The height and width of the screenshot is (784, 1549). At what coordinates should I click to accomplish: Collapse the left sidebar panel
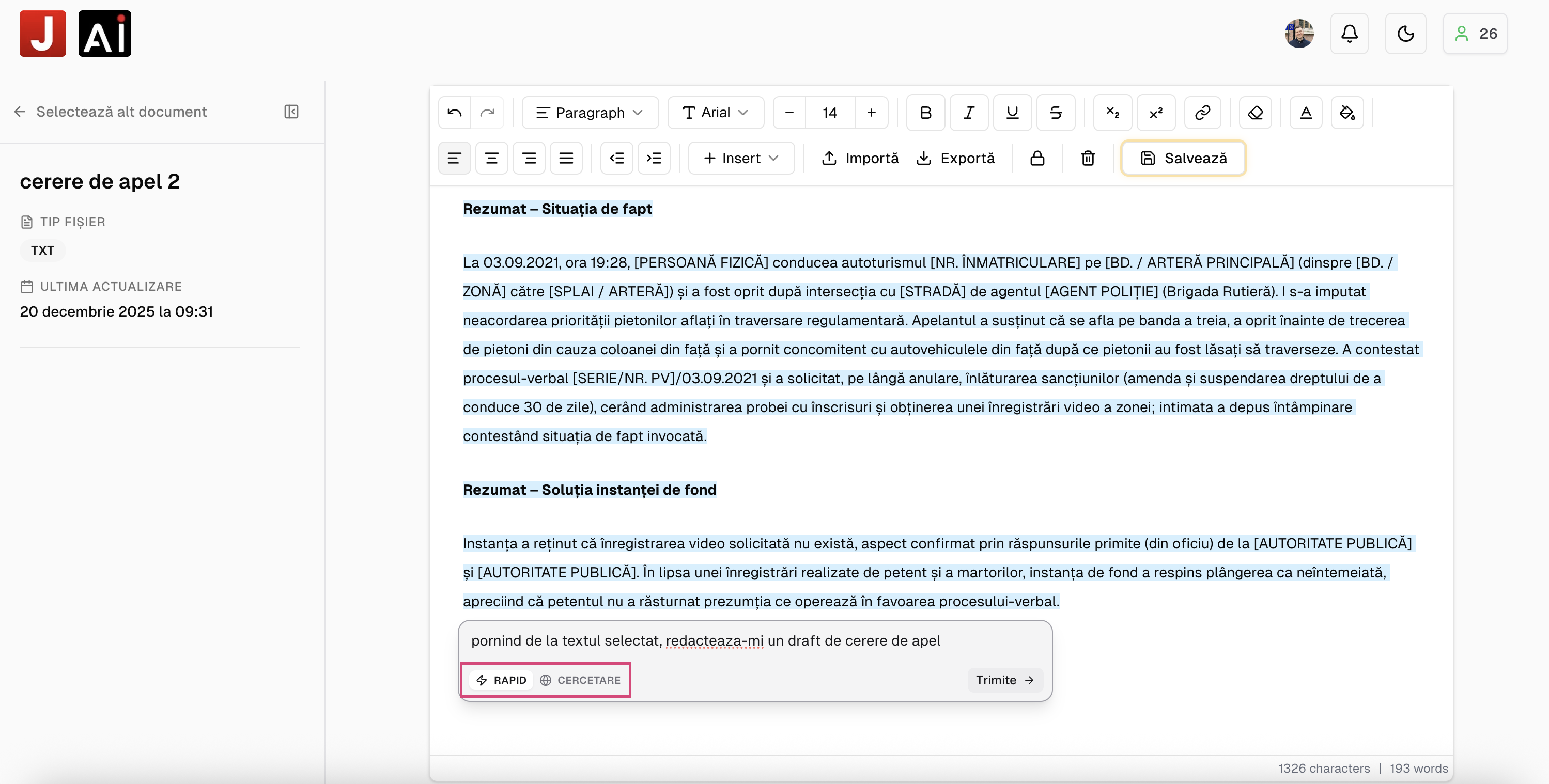(291, 111)
